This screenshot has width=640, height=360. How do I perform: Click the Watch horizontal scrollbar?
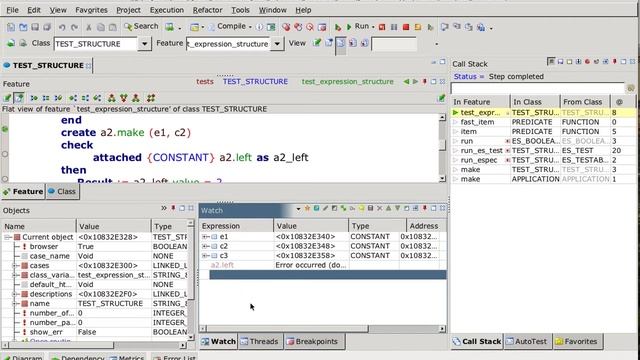322,329
